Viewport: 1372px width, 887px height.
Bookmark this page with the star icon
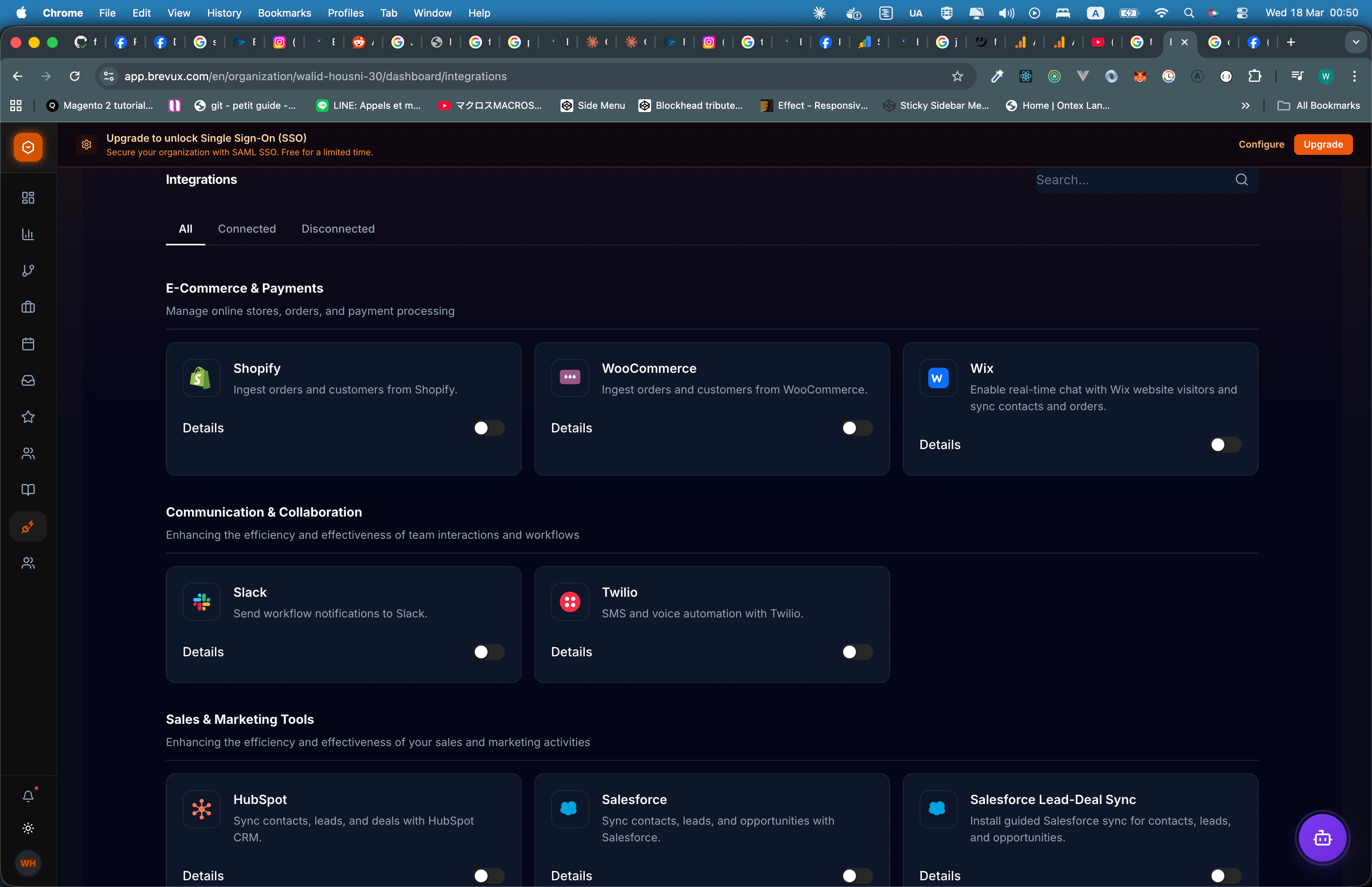(957, 76)
